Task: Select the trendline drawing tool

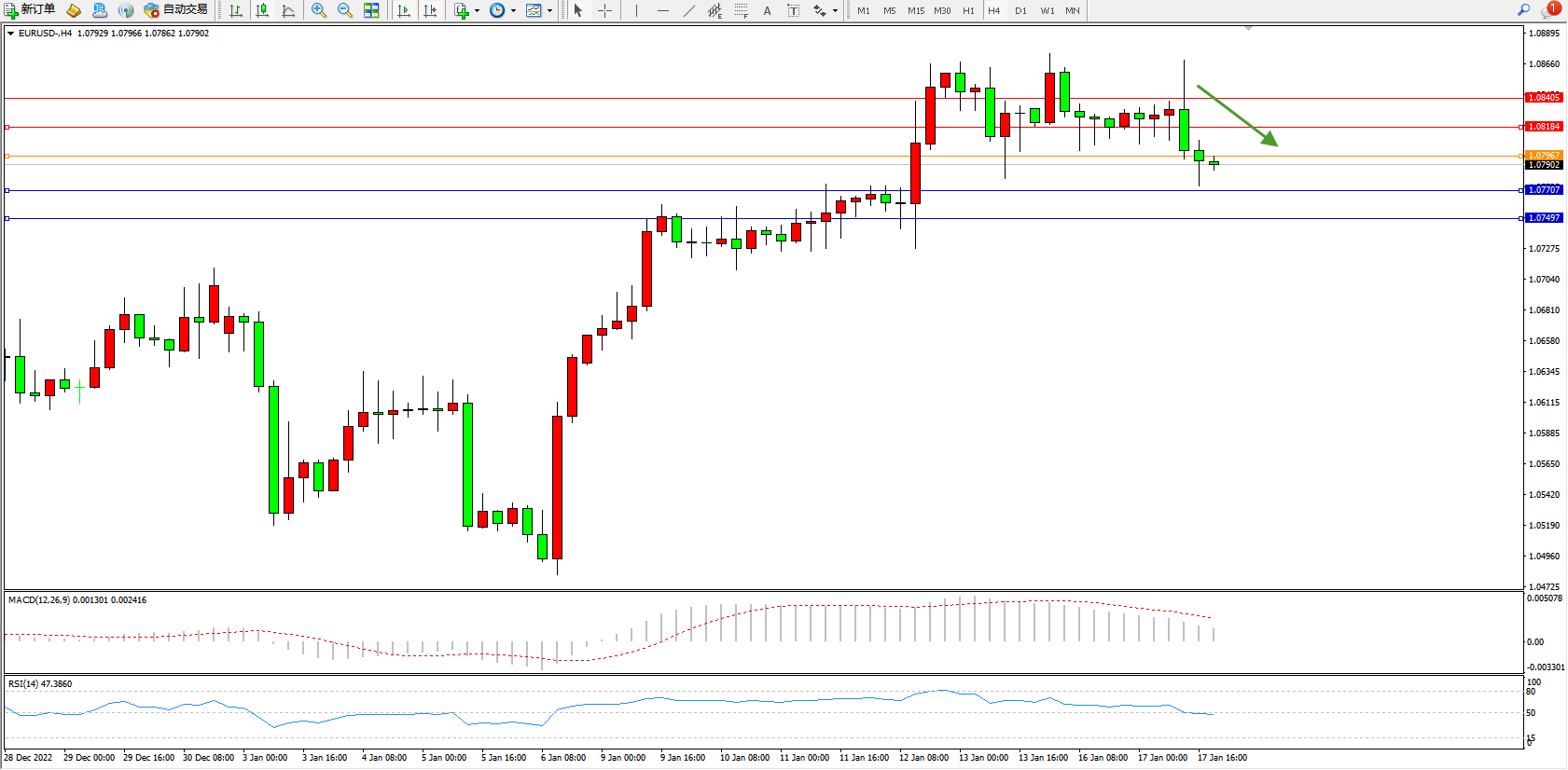Action: (688, 10)
